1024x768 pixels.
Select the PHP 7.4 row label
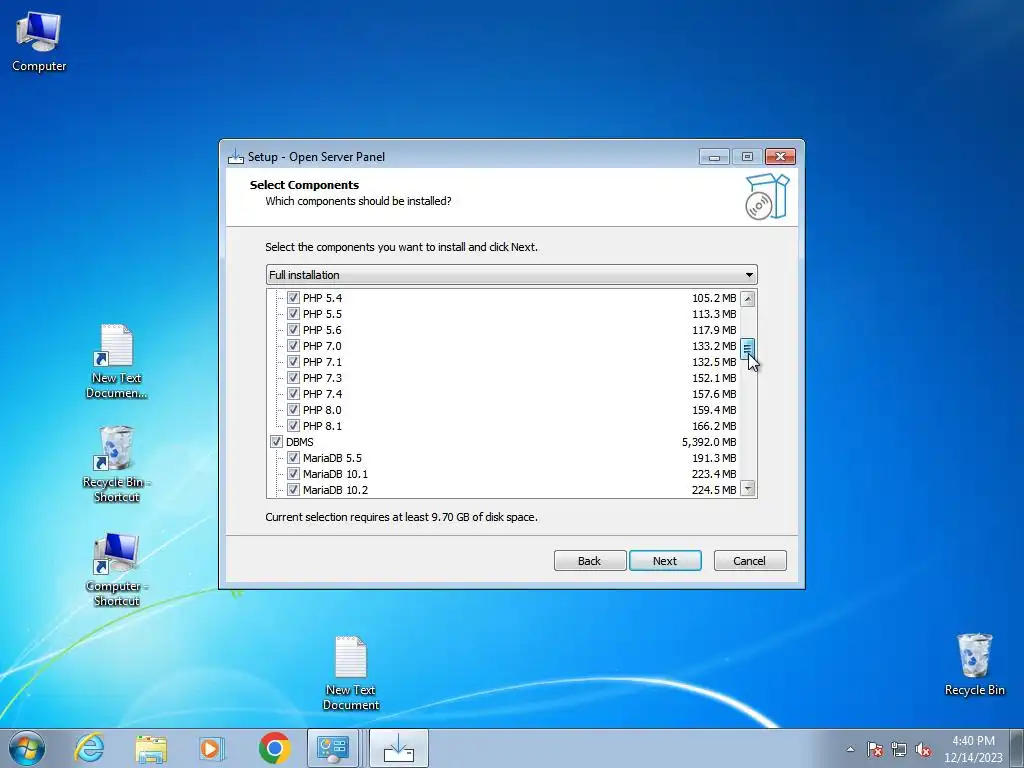[322, 394]
